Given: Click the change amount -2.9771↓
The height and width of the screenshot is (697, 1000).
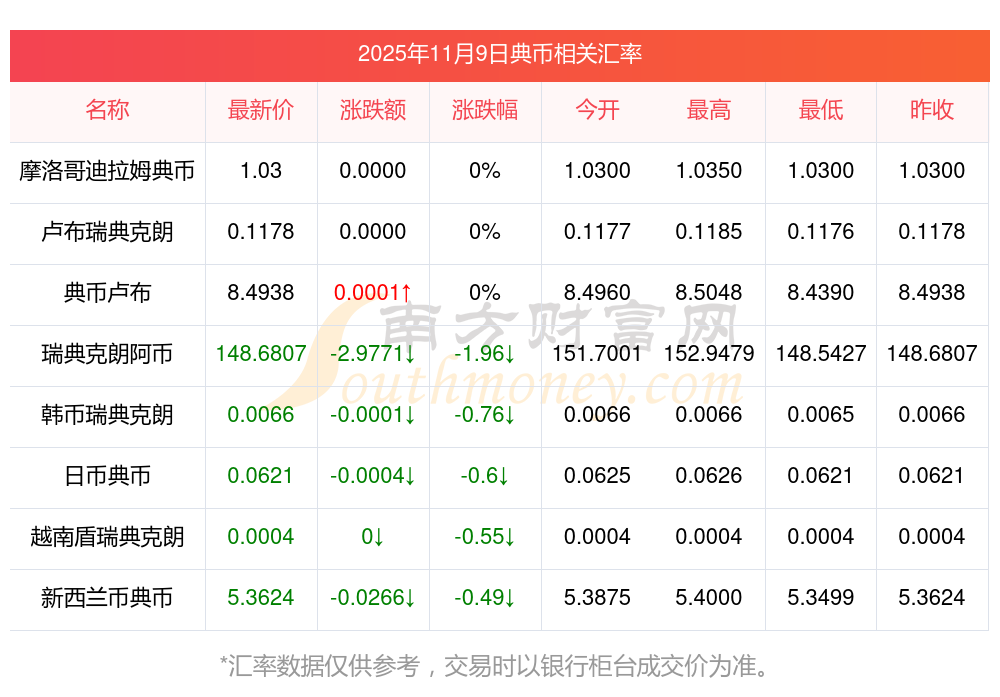Looking at the screenshot, I should pyautogui.click(x=372, y=353).
